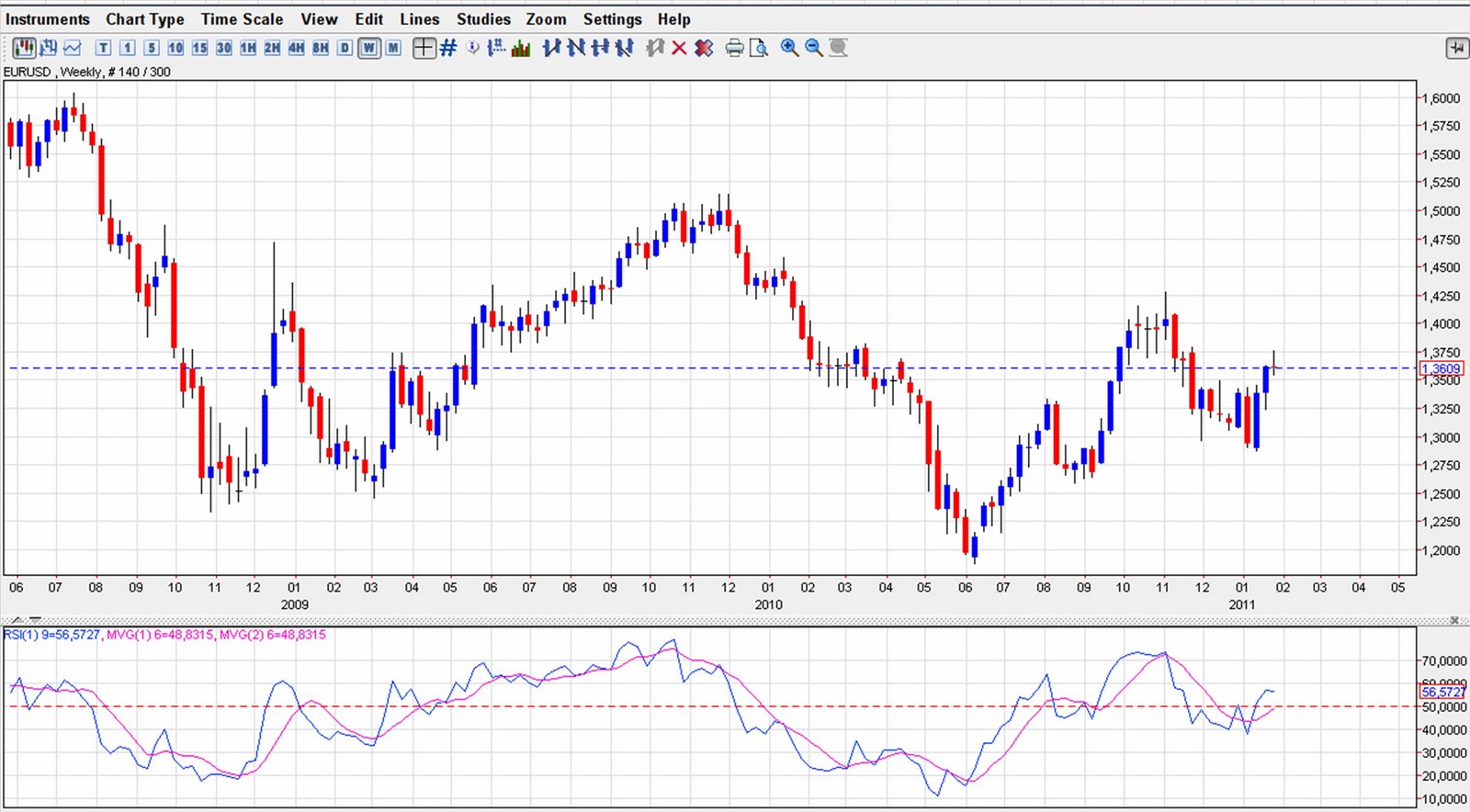Click the EURUSD Weekly chart title

point(87,72)
